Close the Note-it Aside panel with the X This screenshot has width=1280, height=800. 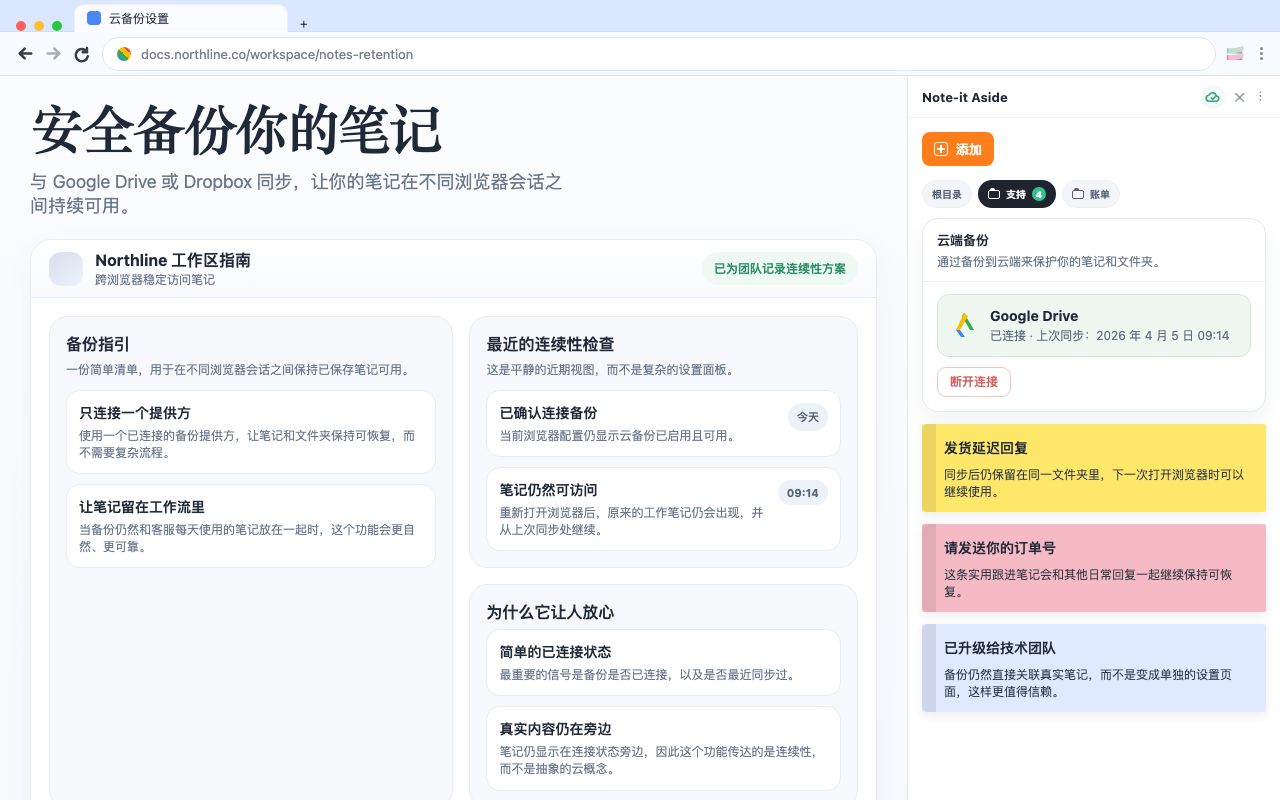1239,97
